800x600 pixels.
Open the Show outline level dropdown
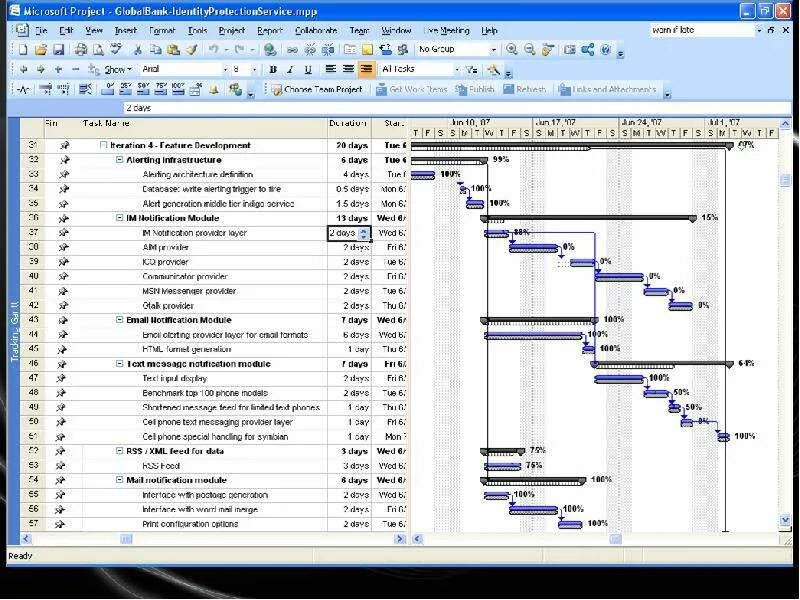click(x=118, y=69)
